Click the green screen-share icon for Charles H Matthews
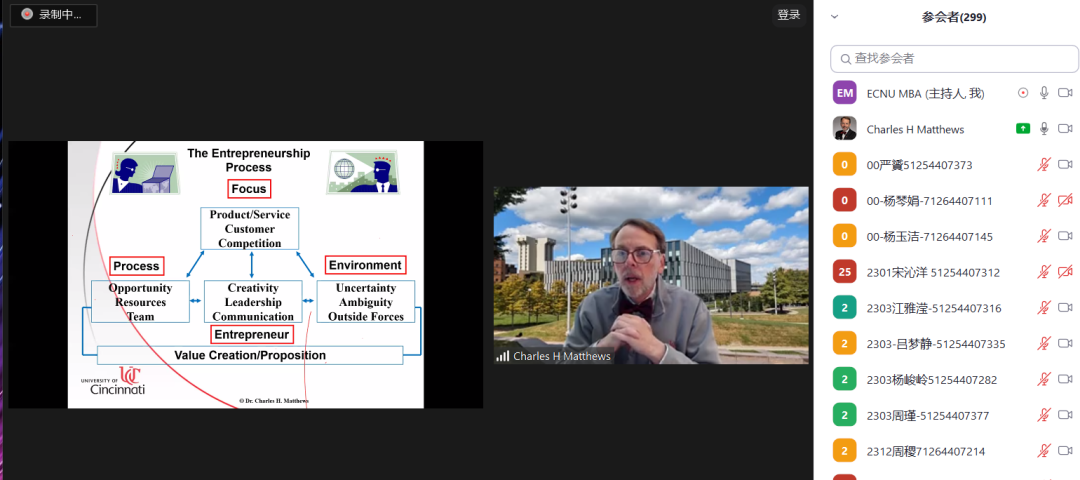Viewport: 1080px width, 480px height. tap(1022, 129)
